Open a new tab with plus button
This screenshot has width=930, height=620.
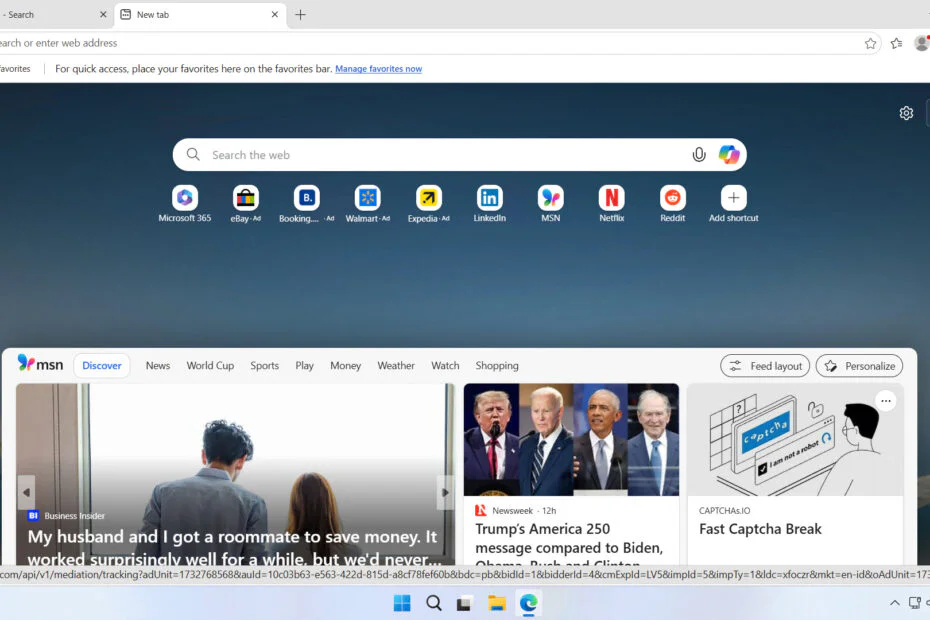point(300,15)
